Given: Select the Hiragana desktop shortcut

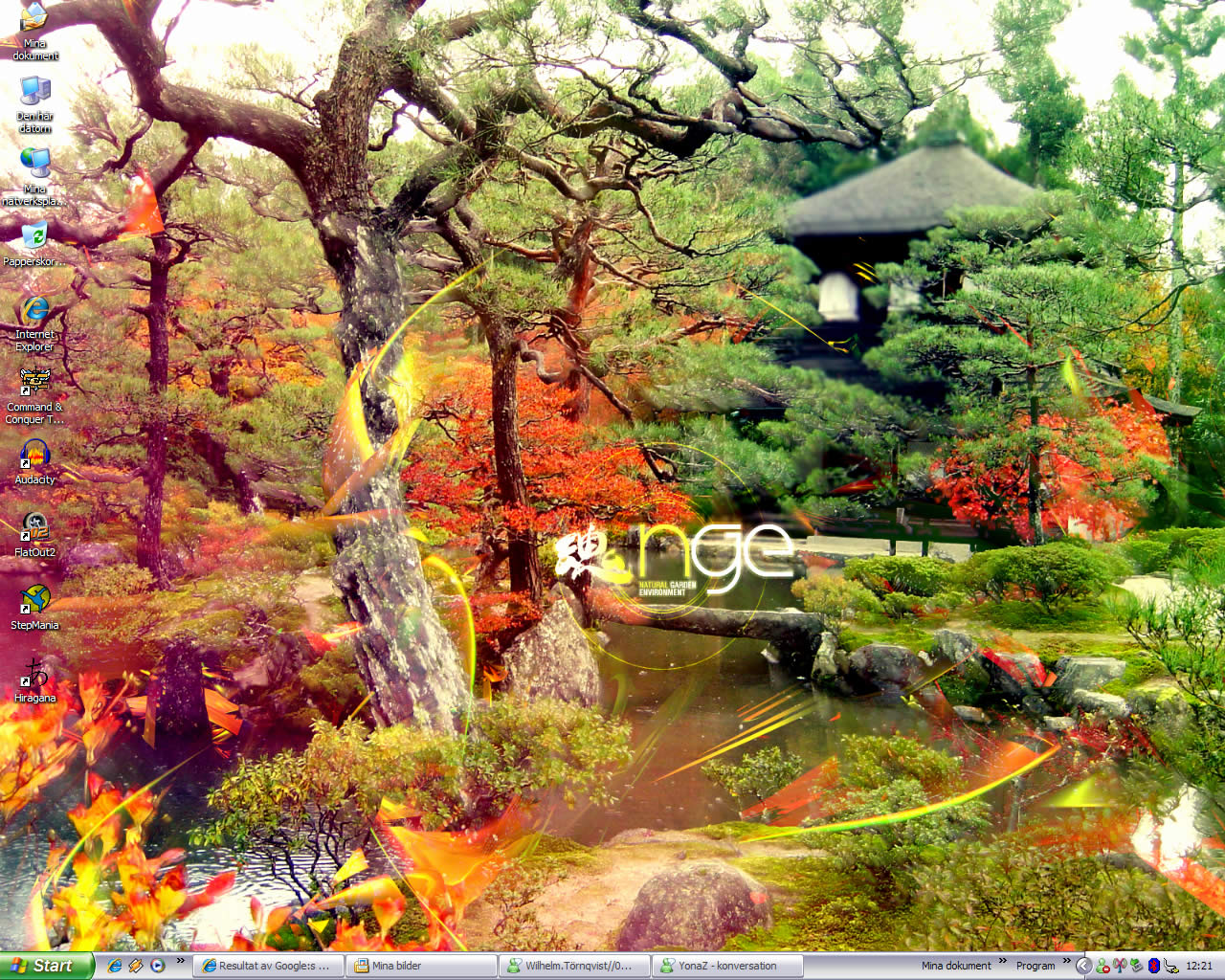Looking at the screenshot, I should (x=34, y=679).
